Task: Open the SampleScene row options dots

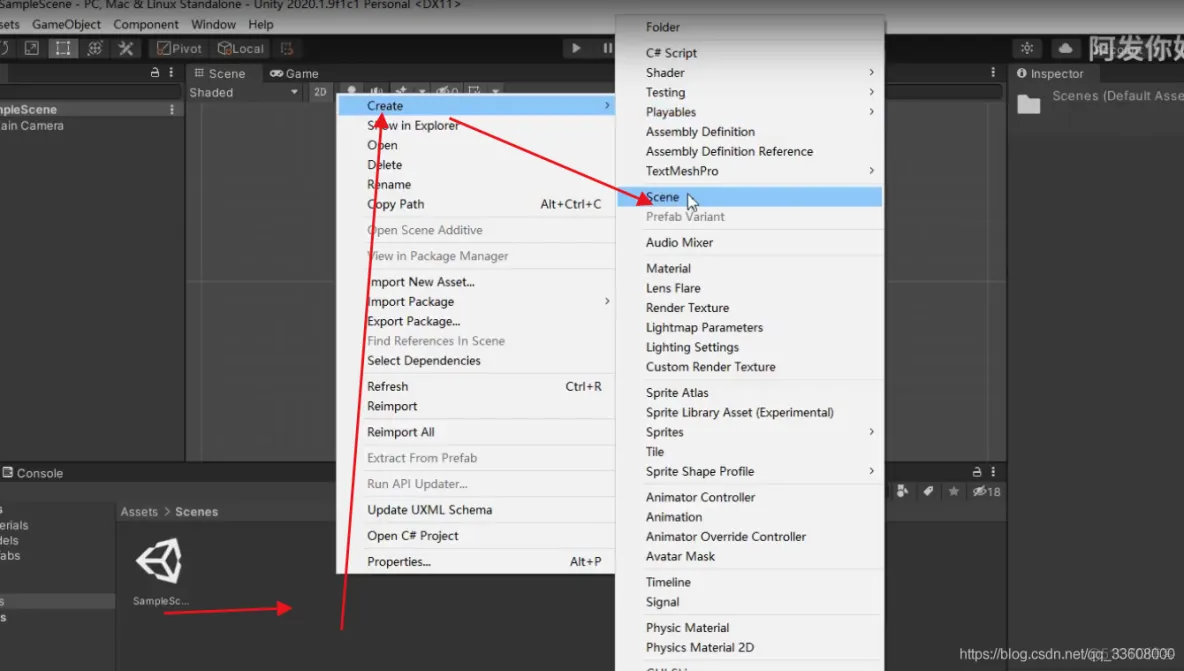Action: pyautogui.click(x=172, y=109)
